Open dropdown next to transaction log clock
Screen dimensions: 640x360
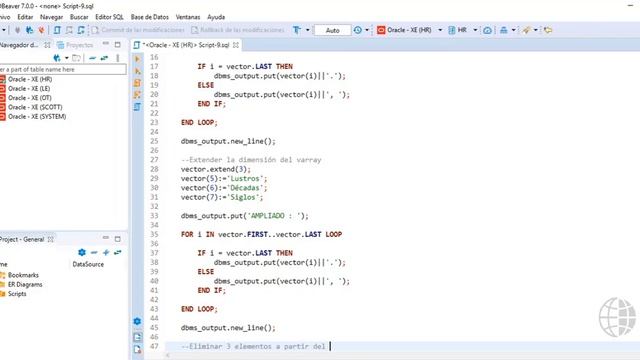coord(367,30)
